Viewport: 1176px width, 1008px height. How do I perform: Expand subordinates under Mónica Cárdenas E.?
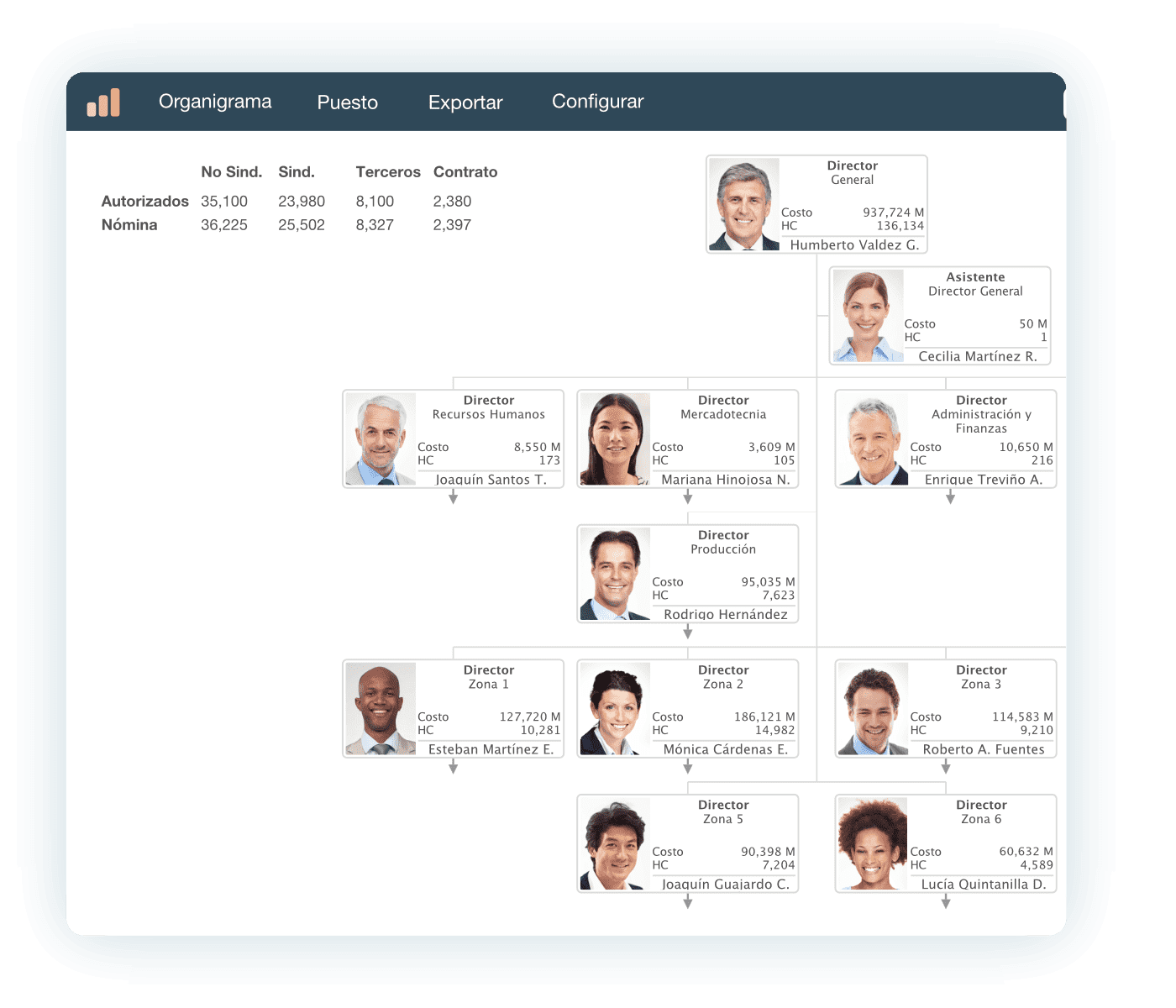point(688,767)
